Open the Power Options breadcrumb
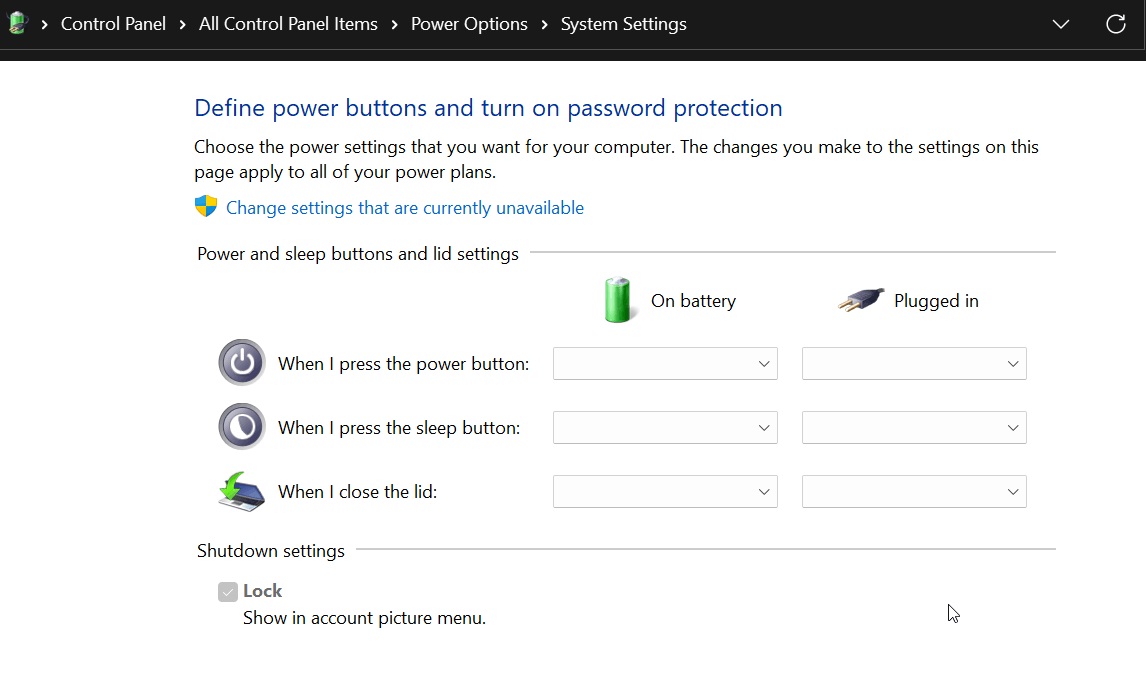The image size is (1146, 692). pos(469,24)
